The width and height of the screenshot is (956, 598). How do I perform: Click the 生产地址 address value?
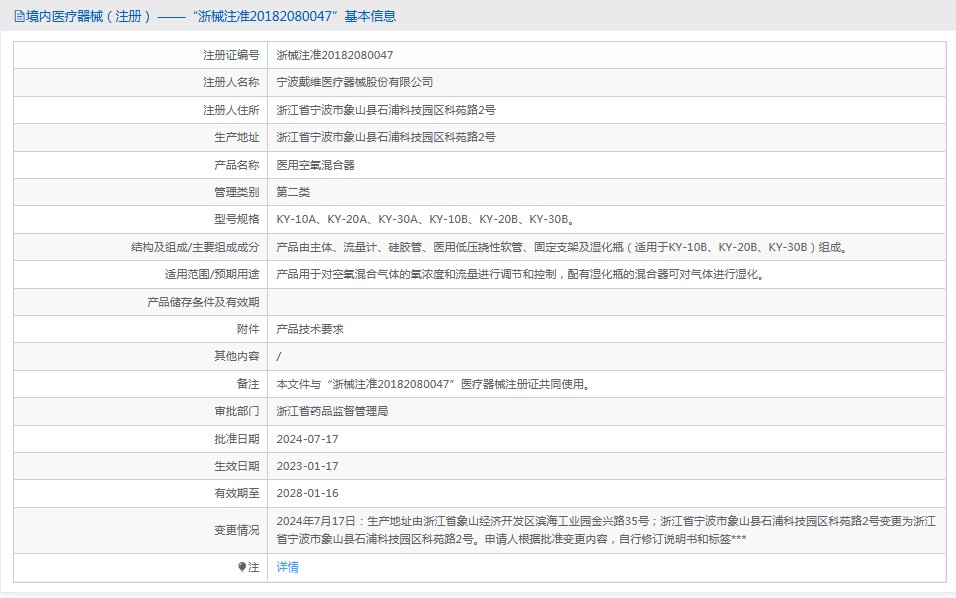[x=385, y=137]
